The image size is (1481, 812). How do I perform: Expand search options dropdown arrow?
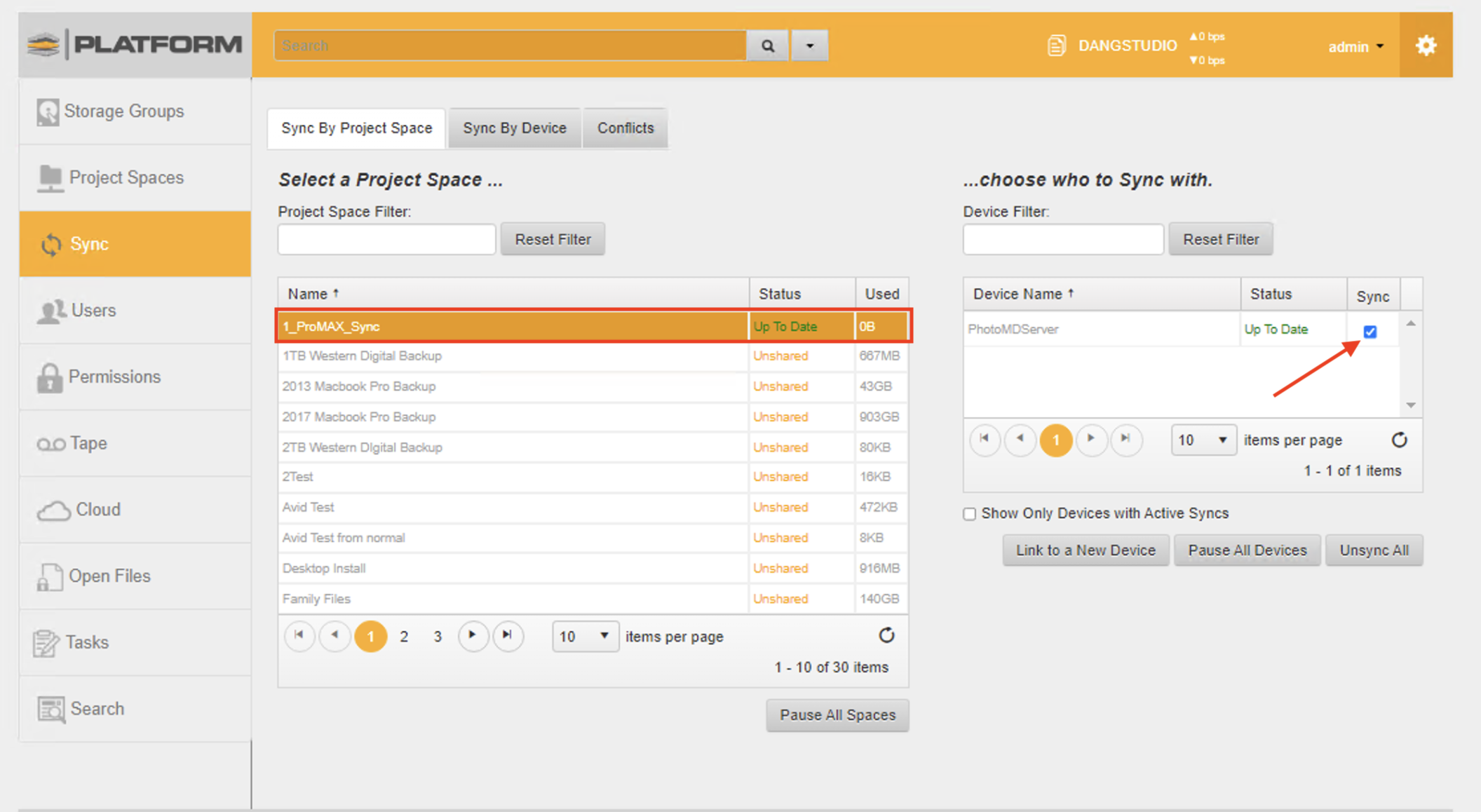pyautogui.click(x=810, y=46)
